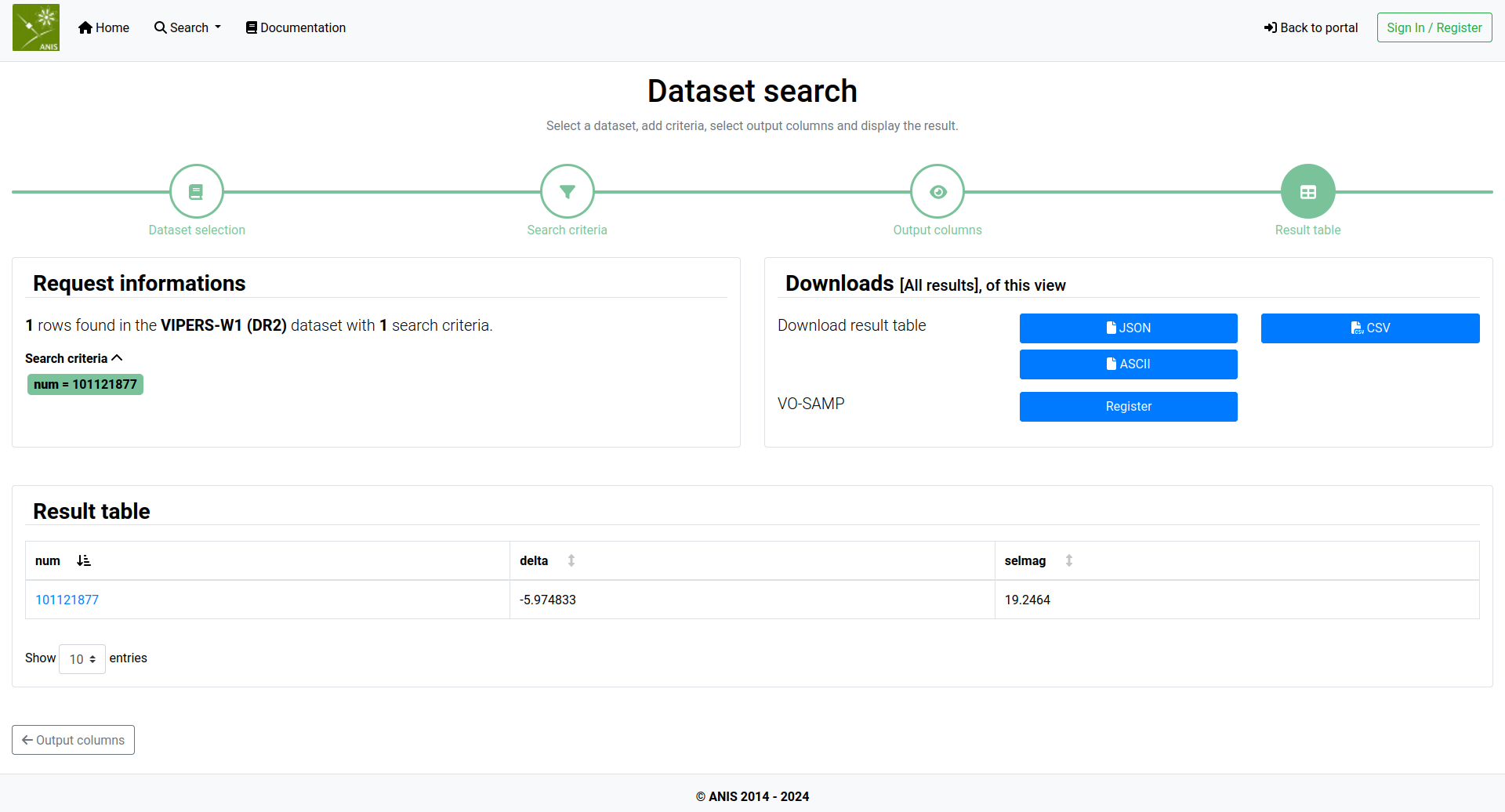1505x812 pixels.
Task: Click the ANIS logo image
Action: [x=36, y=27]
